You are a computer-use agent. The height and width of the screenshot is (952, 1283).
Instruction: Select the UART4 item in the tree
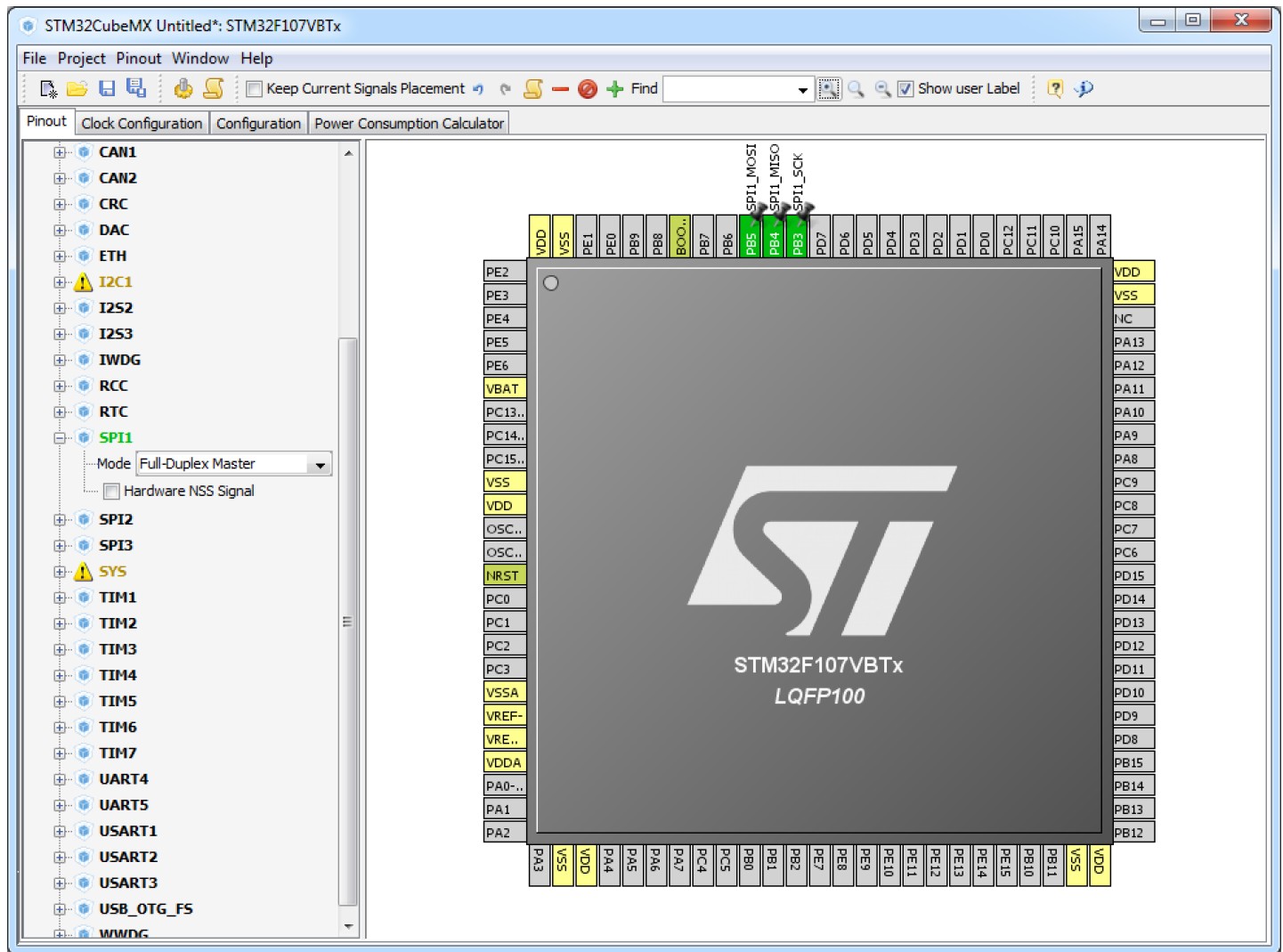[x=124, y=779]
